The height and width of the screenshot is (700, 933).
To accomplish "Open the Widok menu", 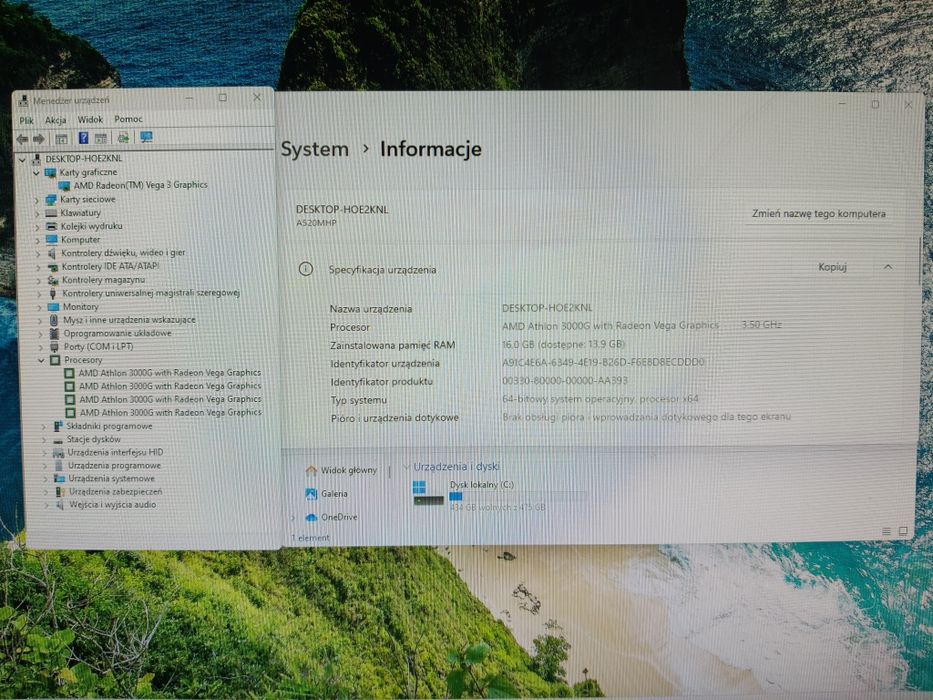I will coord(90,120).
